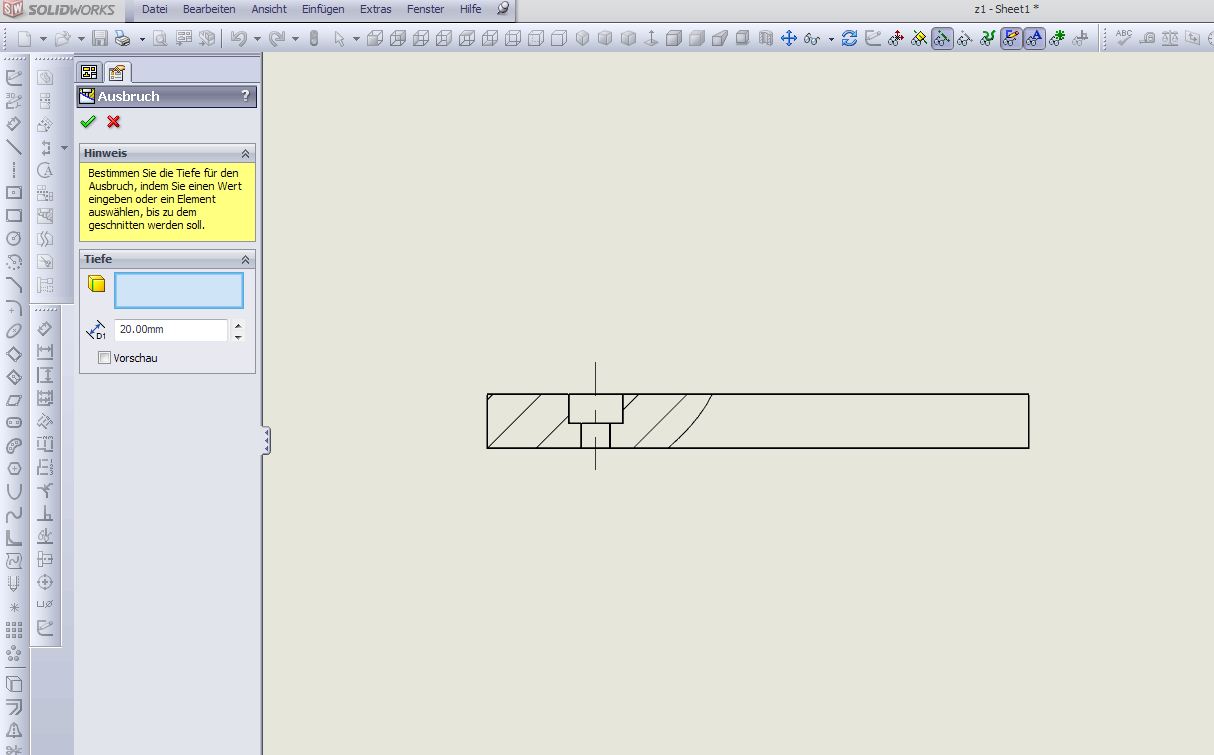Select the Centerline tool
This screenshot has width=1214, height=755.
[14, 170]
